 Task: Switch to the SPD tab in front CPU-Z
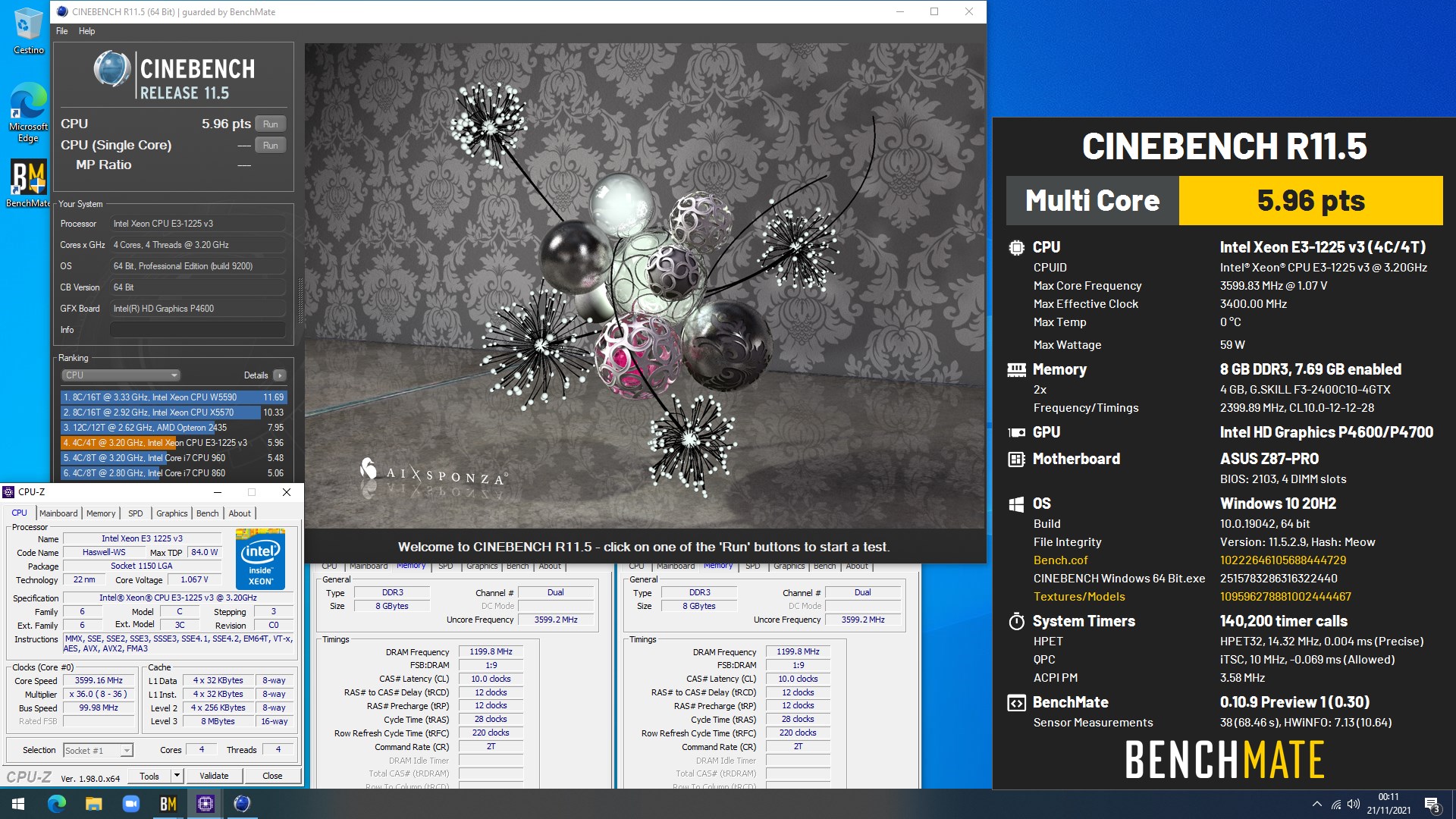[135, 513]
